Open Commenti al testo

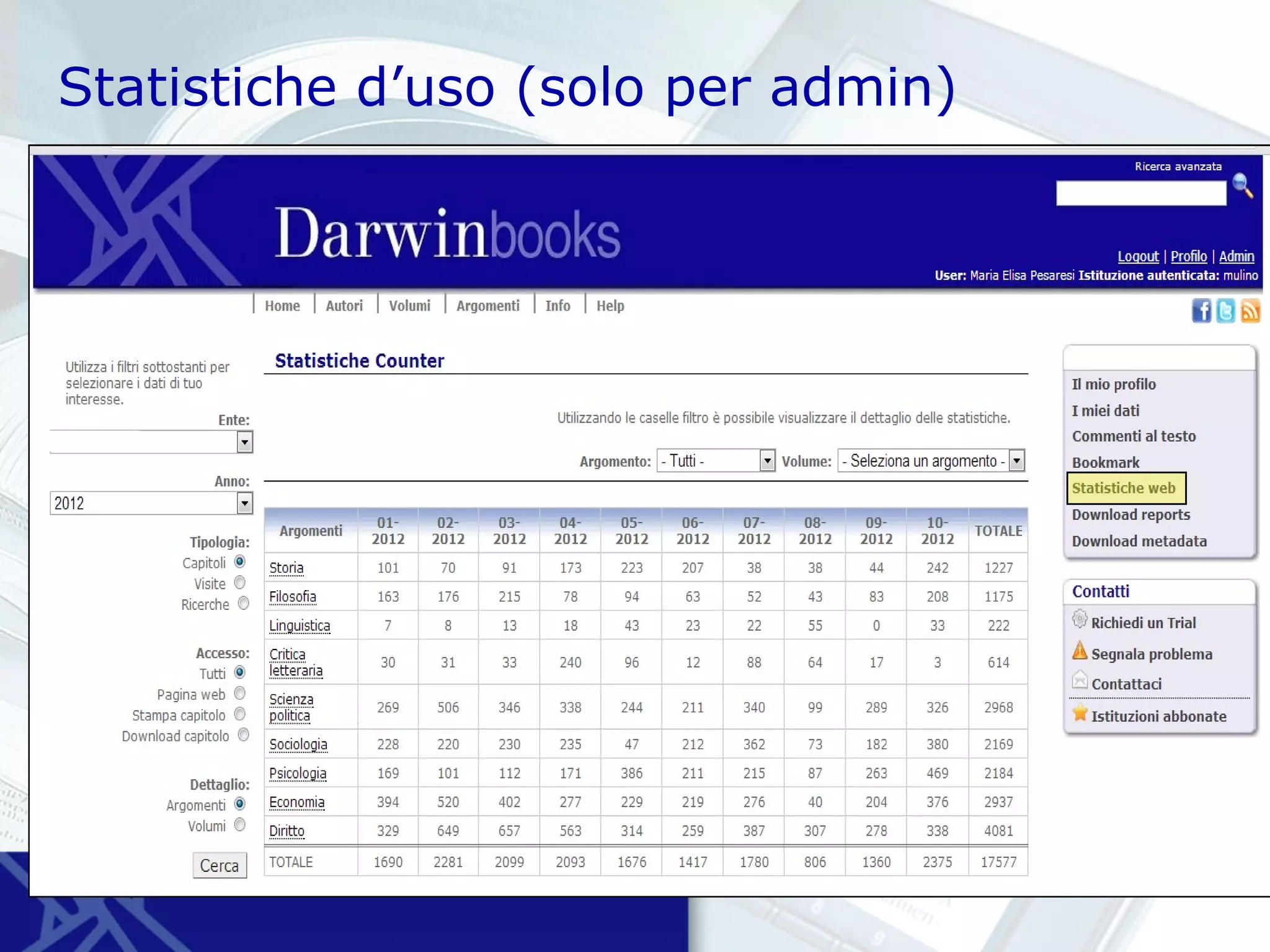1134,436
